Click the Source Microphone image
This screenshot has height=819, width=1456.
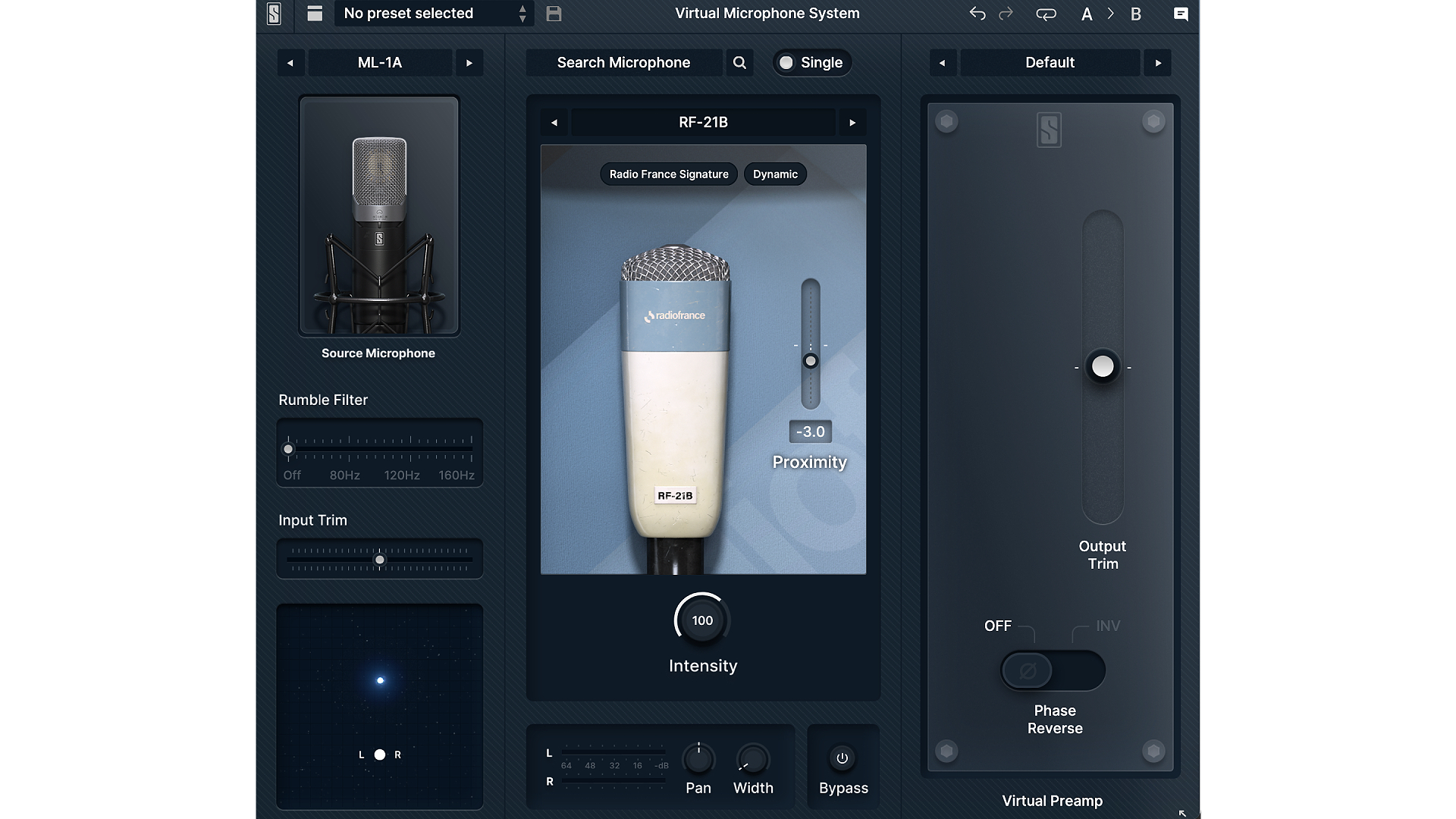coord(379,215)
